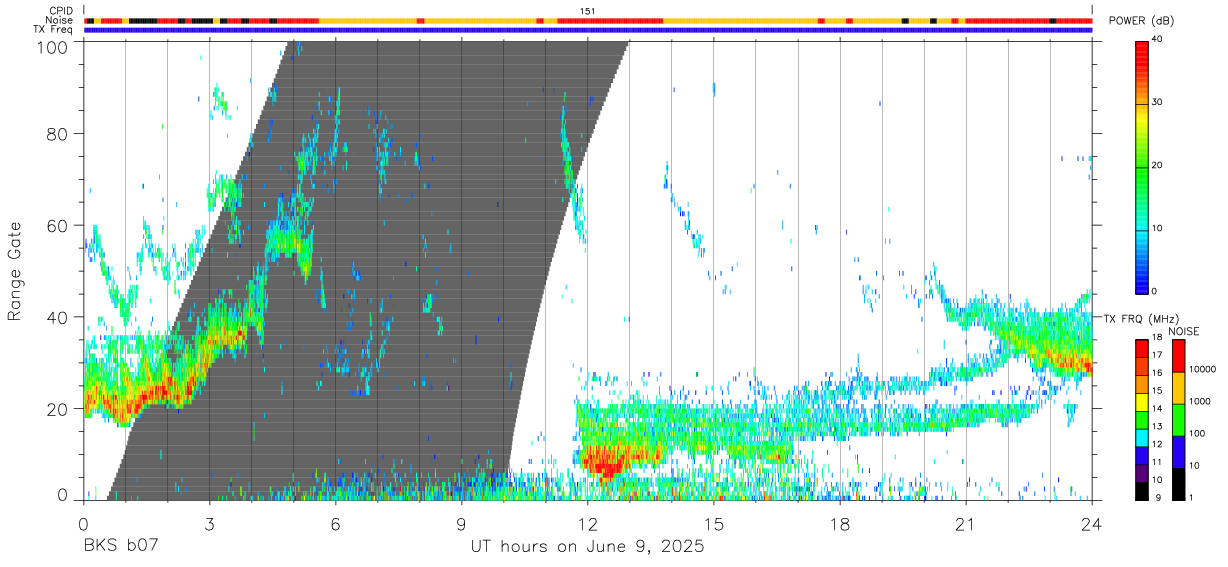Click x-axis tick label '18'
This screenshot has height=567, width=1228.
coord(840,524)
